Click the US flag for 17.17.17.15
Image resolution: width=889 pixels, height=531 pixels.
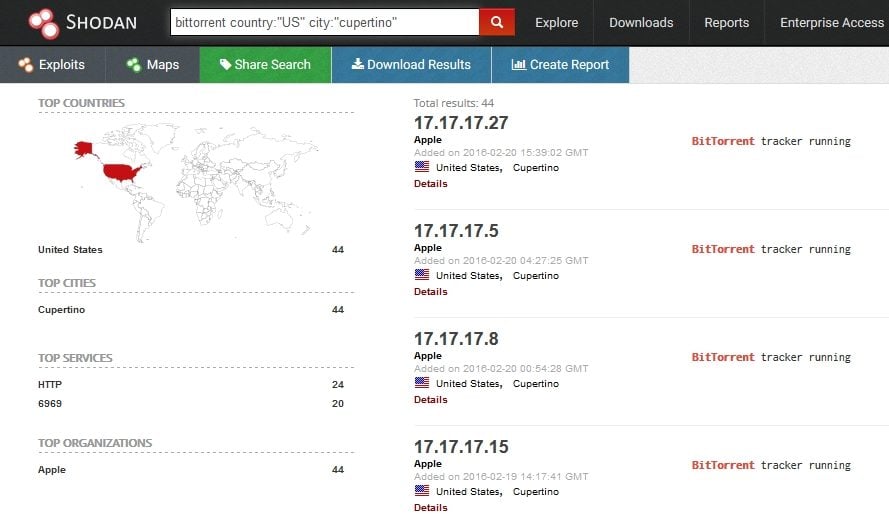click(x=422, y=490)
